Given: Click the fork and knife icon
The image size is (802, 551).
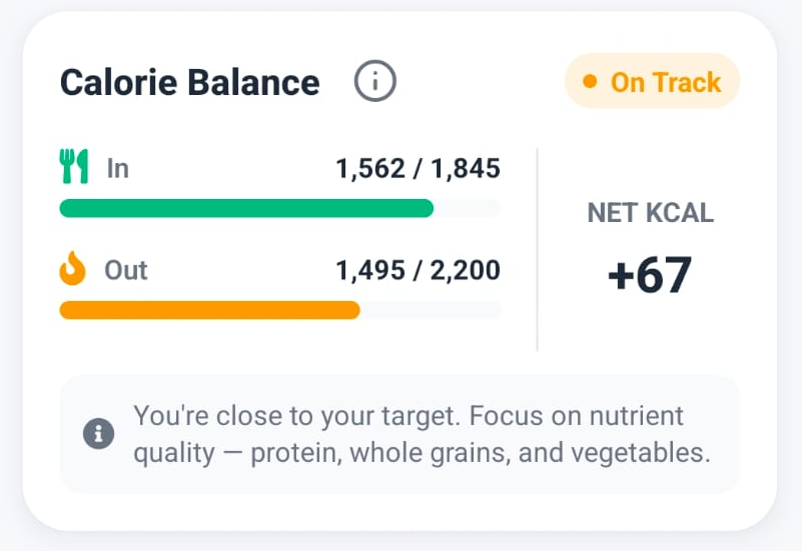Looking at the screenshot, I should 74,167.
